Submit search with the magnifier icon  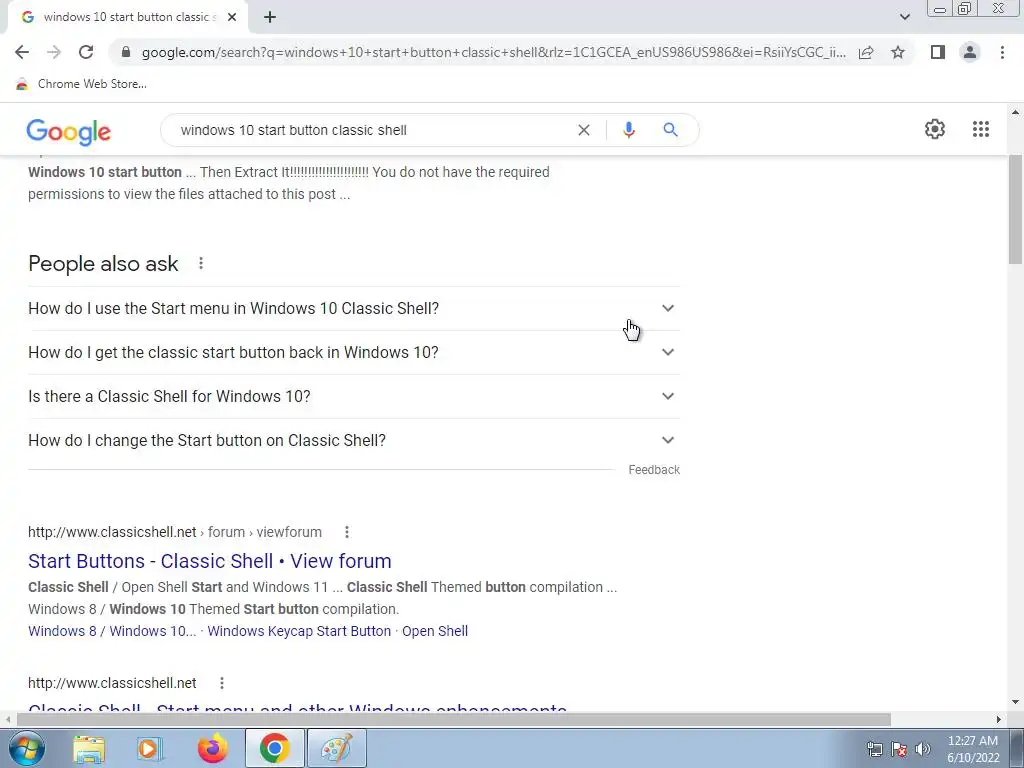pos(670,130)
